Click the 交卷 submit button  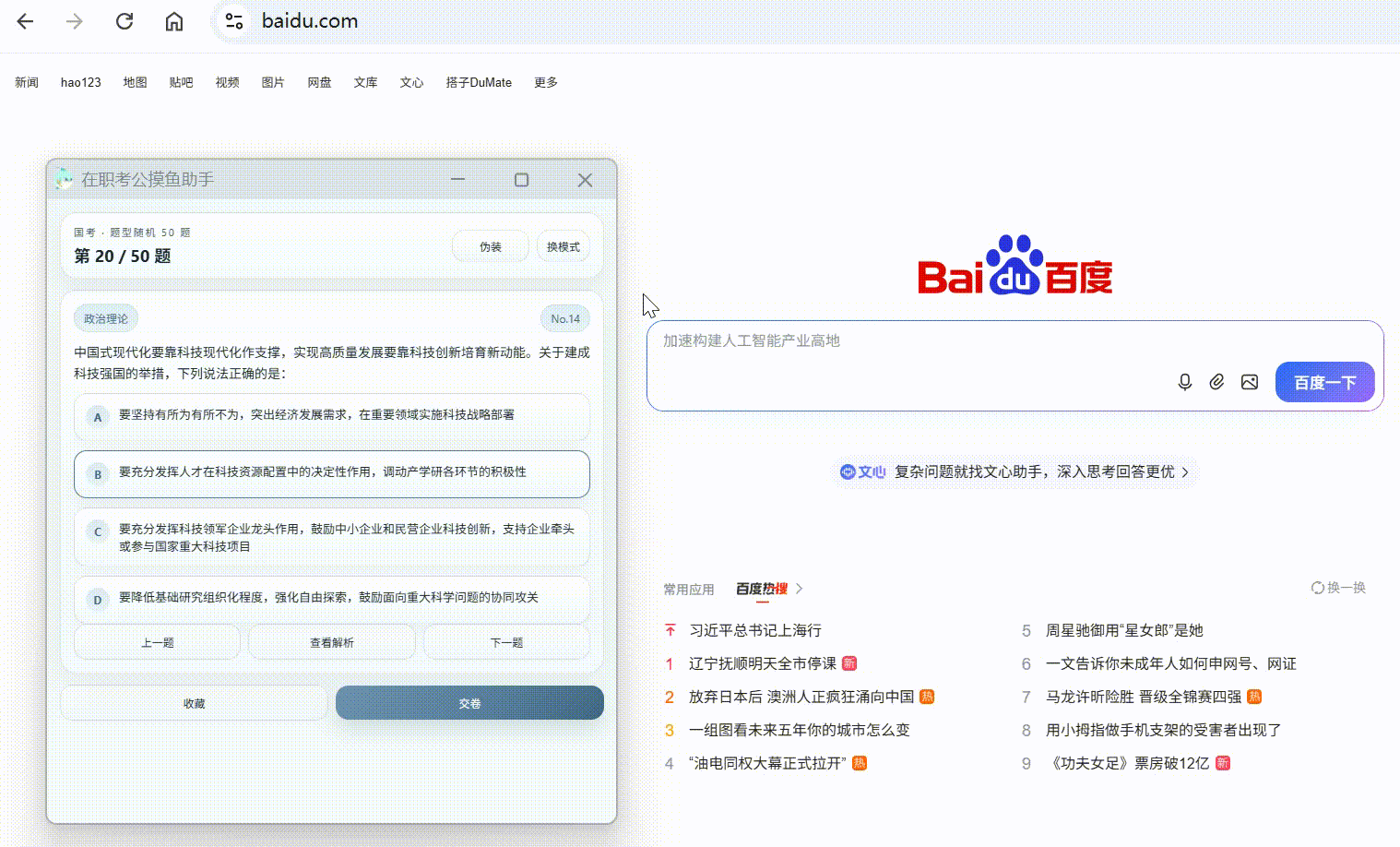(x=469, y=703)
